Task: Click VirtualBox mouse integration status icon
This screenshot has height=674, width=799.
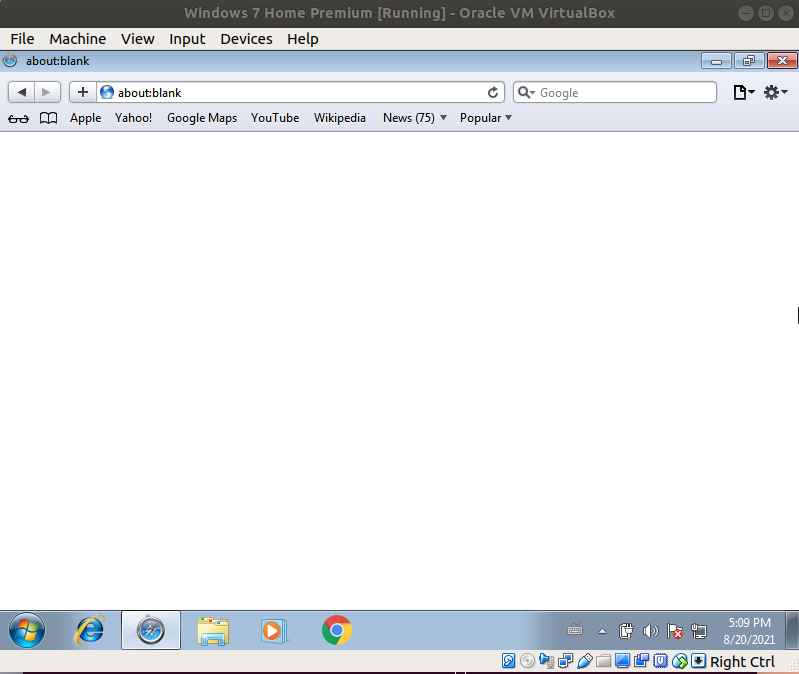Action: pos(680,661)
